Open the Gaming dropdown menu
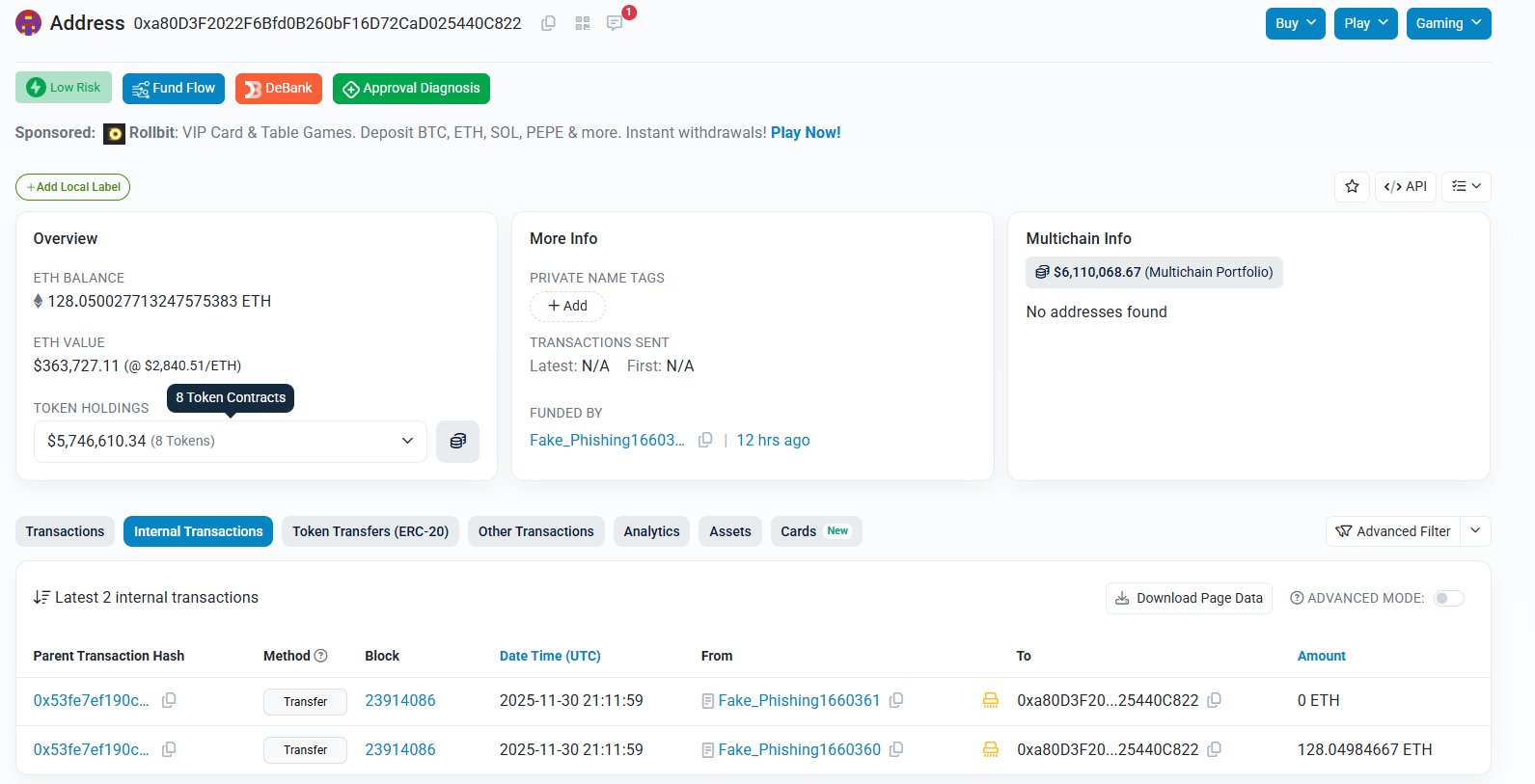The image size is (1535, 784). pyautogui.click(x=1448, y=23)
